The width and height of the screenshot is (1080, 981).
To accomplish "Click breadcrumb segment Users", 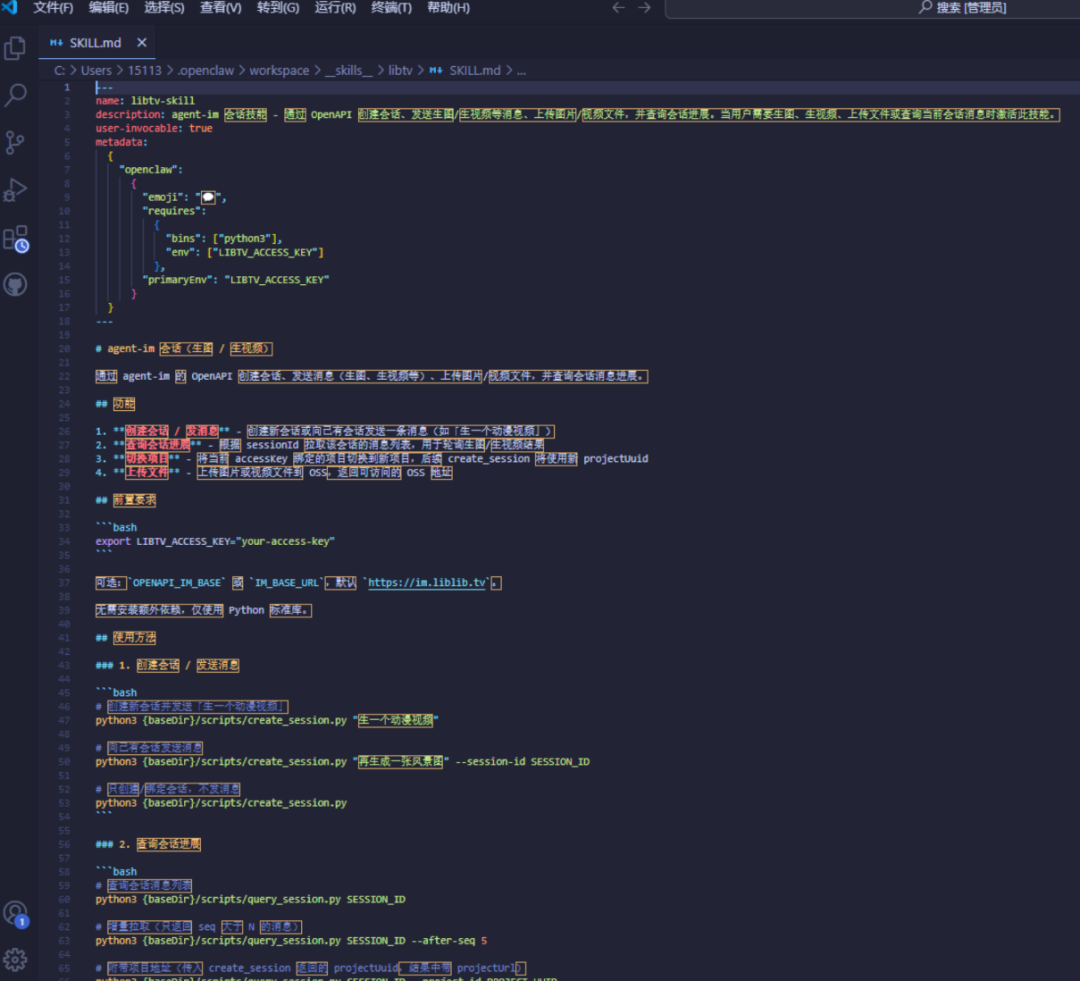I will [96, 70].
